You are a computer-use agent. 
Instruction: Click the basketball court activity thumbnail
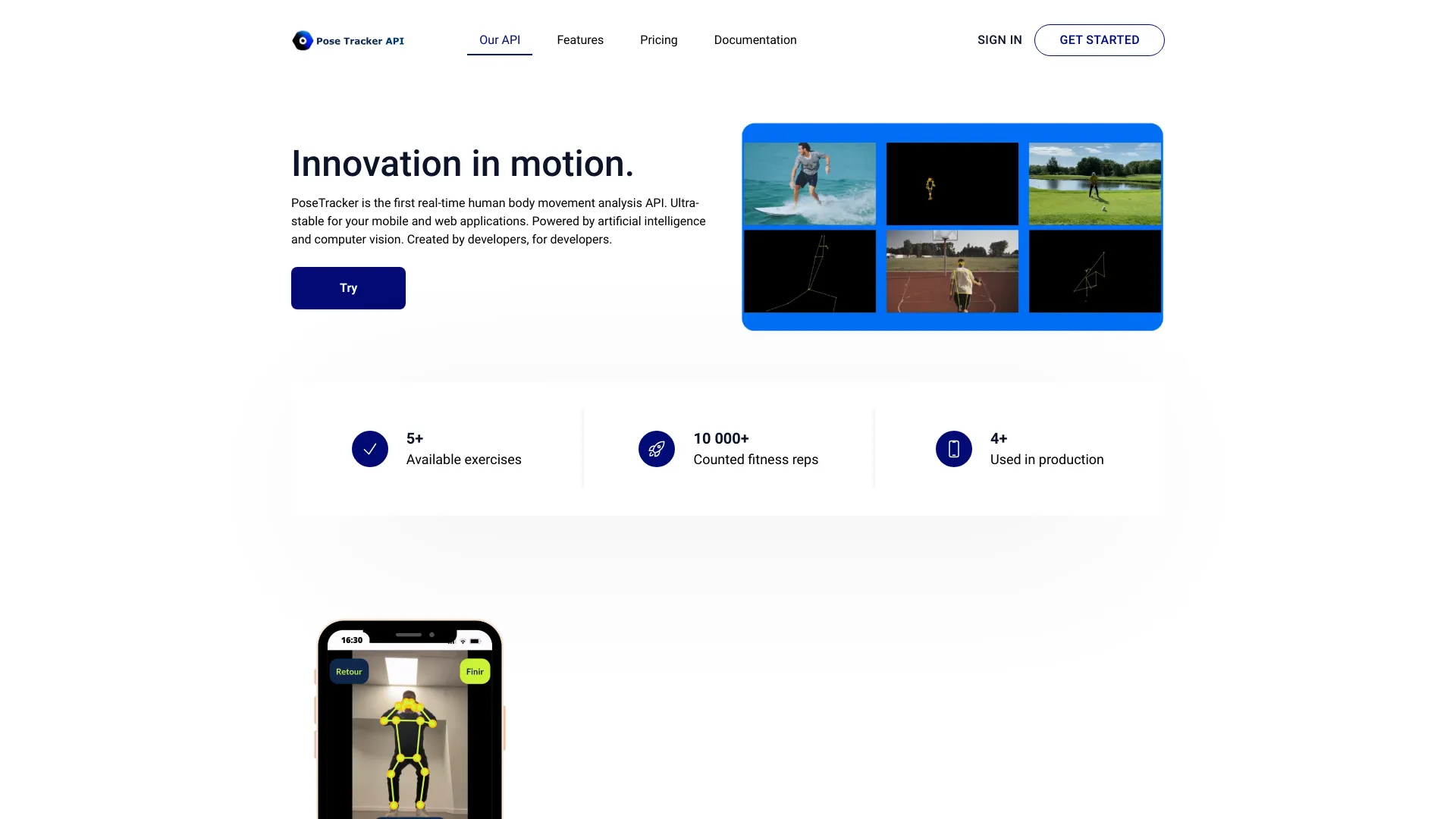[951, 270]
